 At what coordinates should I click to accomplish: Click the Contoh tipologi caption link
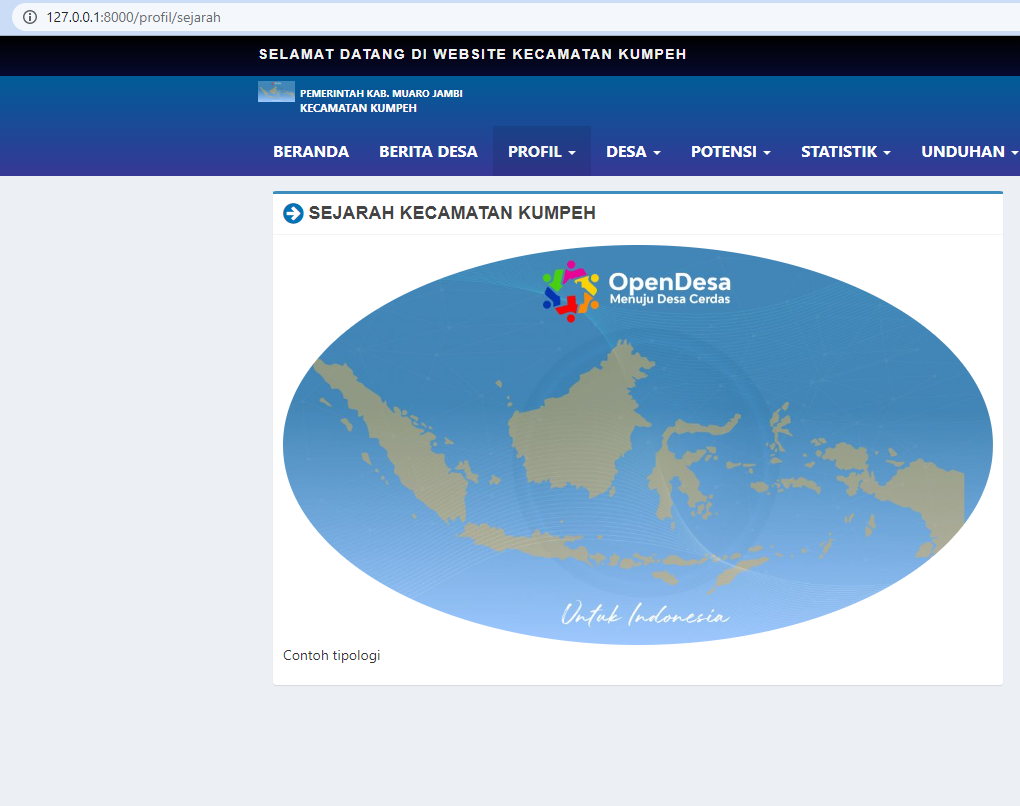click(331, 655)
